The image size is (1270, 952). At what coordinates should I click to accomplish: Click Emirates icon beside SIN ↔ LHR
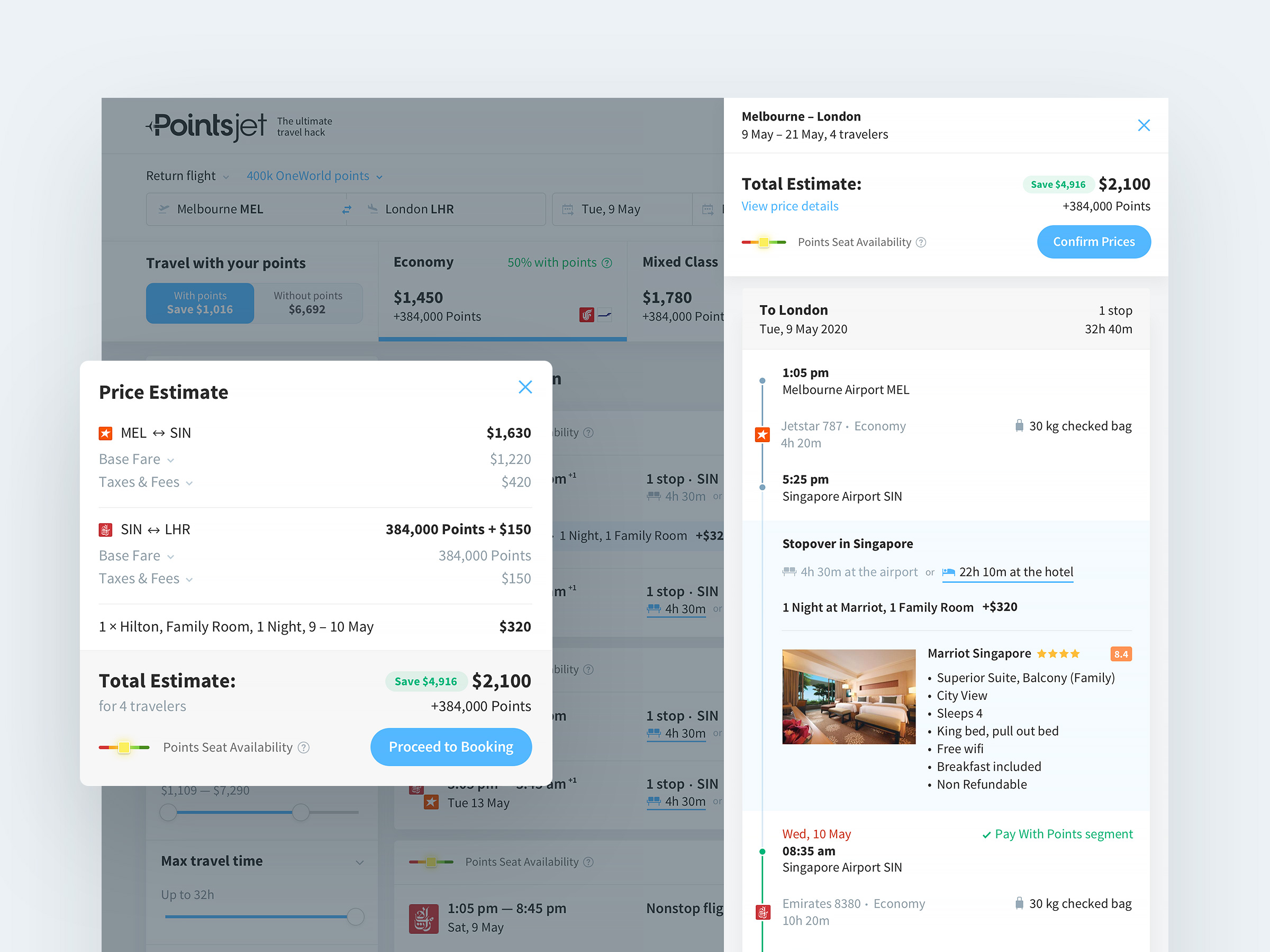pyautogui.click(x=106, y=529)
